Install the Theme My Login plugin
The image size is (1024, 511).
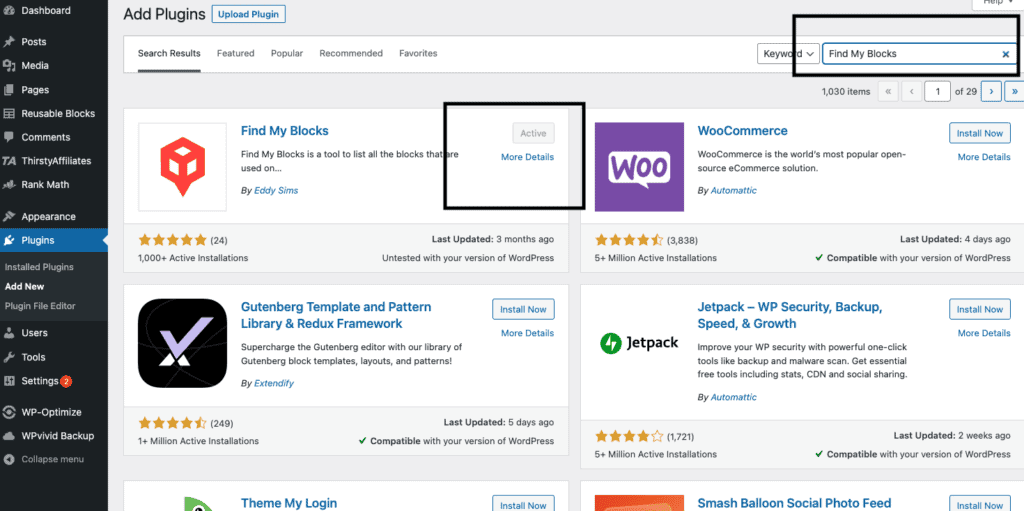coord(523,505)
